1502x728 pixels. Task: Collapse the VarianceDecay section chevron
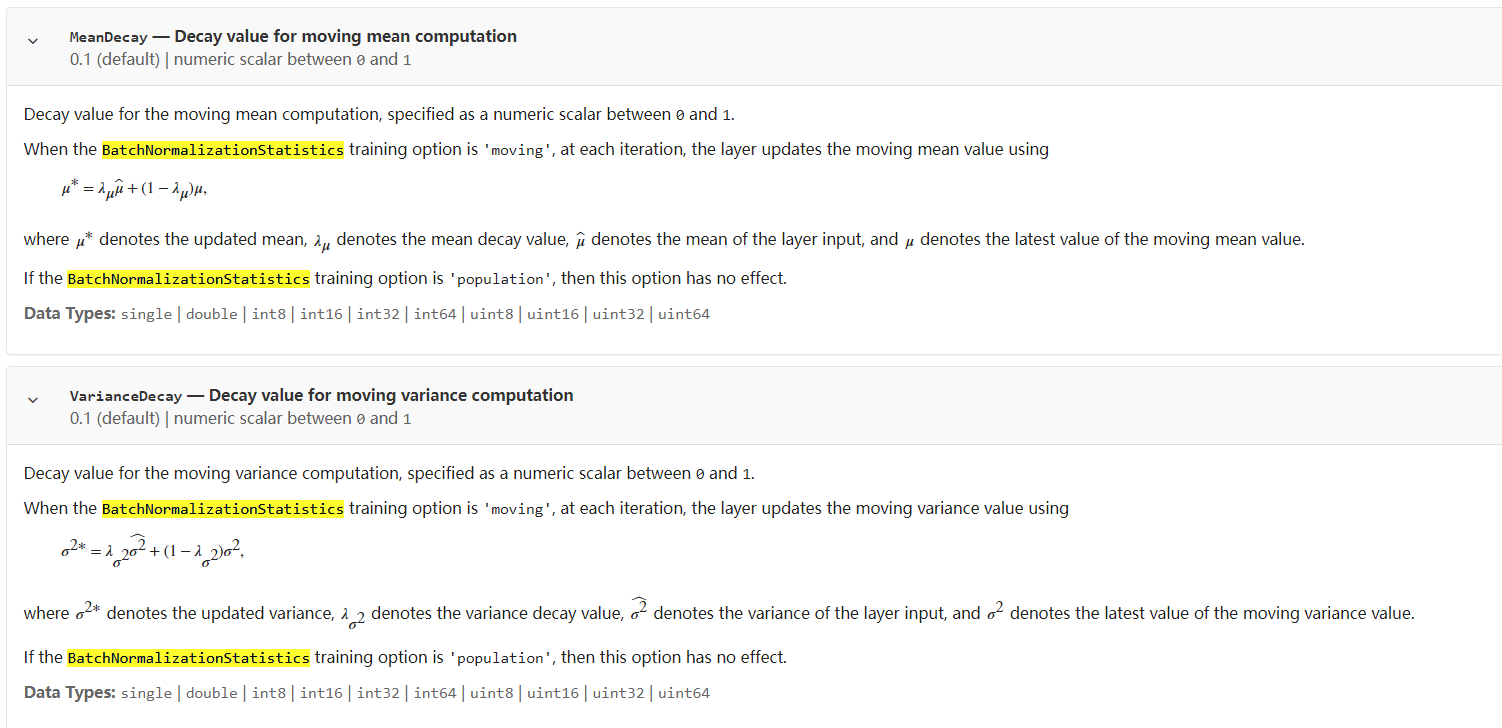tap(33, 400)
